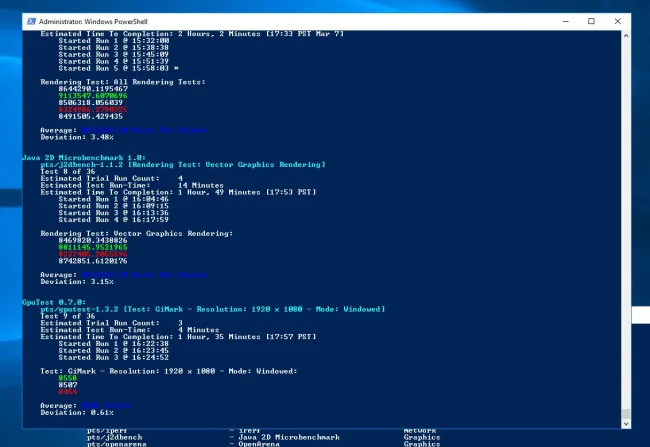
Task: Click 'GpuTest 0.7.0:' heading
Action: [54, 302]
